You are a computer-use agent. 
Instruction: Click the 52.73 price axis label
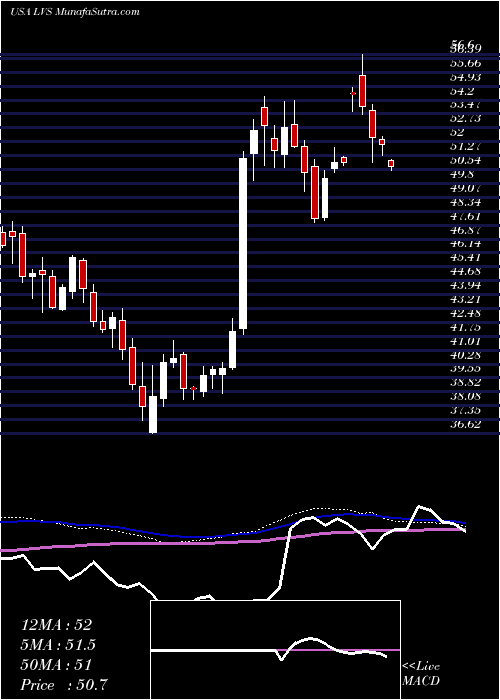[x=466, y=119]
